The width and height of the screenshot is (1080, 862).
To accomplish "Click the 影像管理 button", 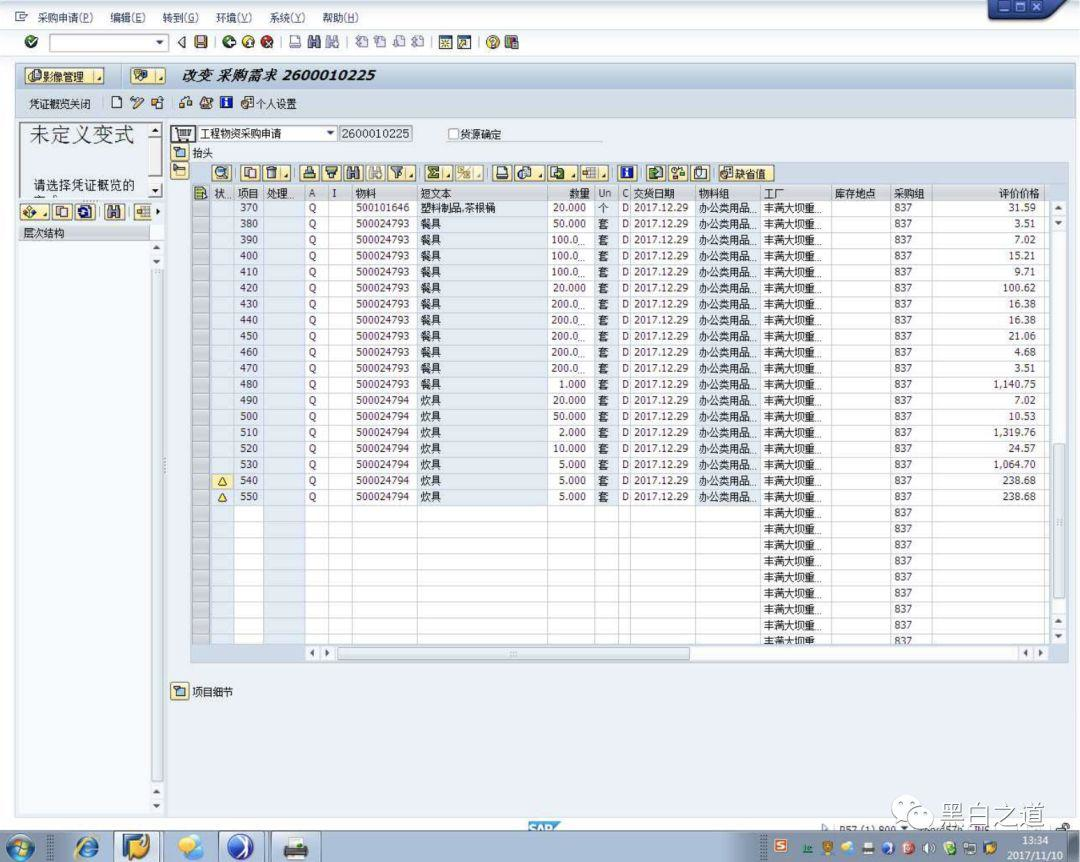I will click(x=59, y=76).
